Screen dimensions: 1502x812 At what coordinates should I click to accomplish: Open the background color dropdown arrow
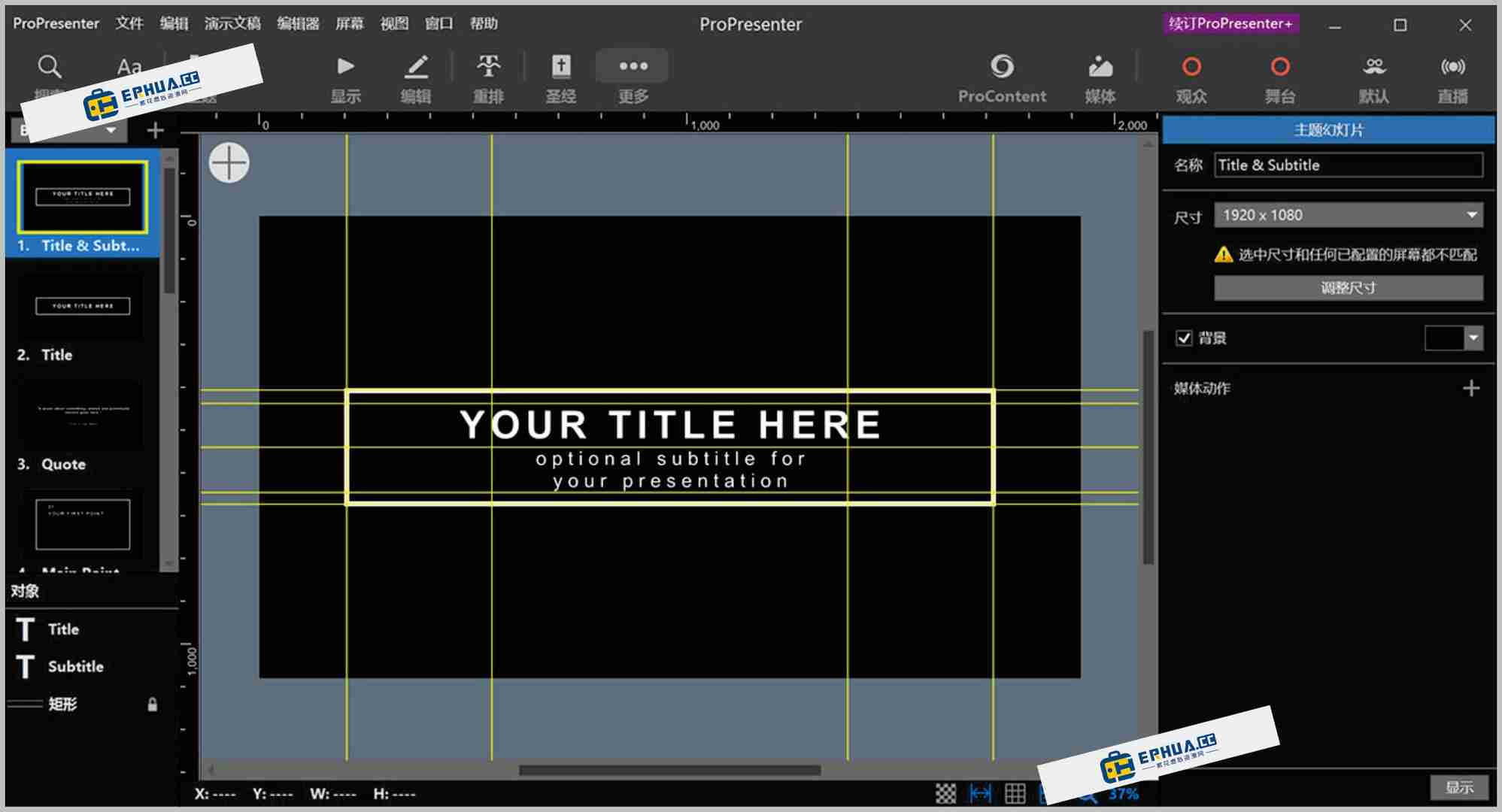pyautogui.click(x=1473, y=338)
